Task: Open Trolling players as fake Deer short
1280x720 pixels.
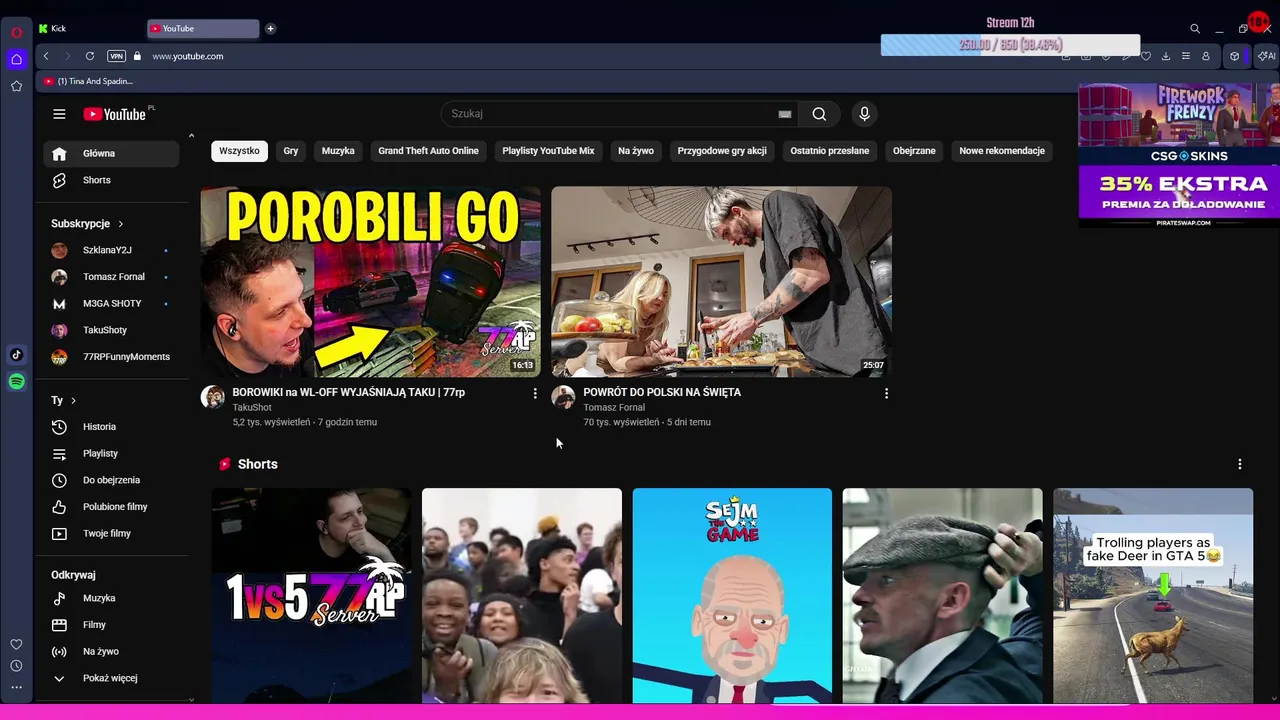Action: coord(1153,596)
